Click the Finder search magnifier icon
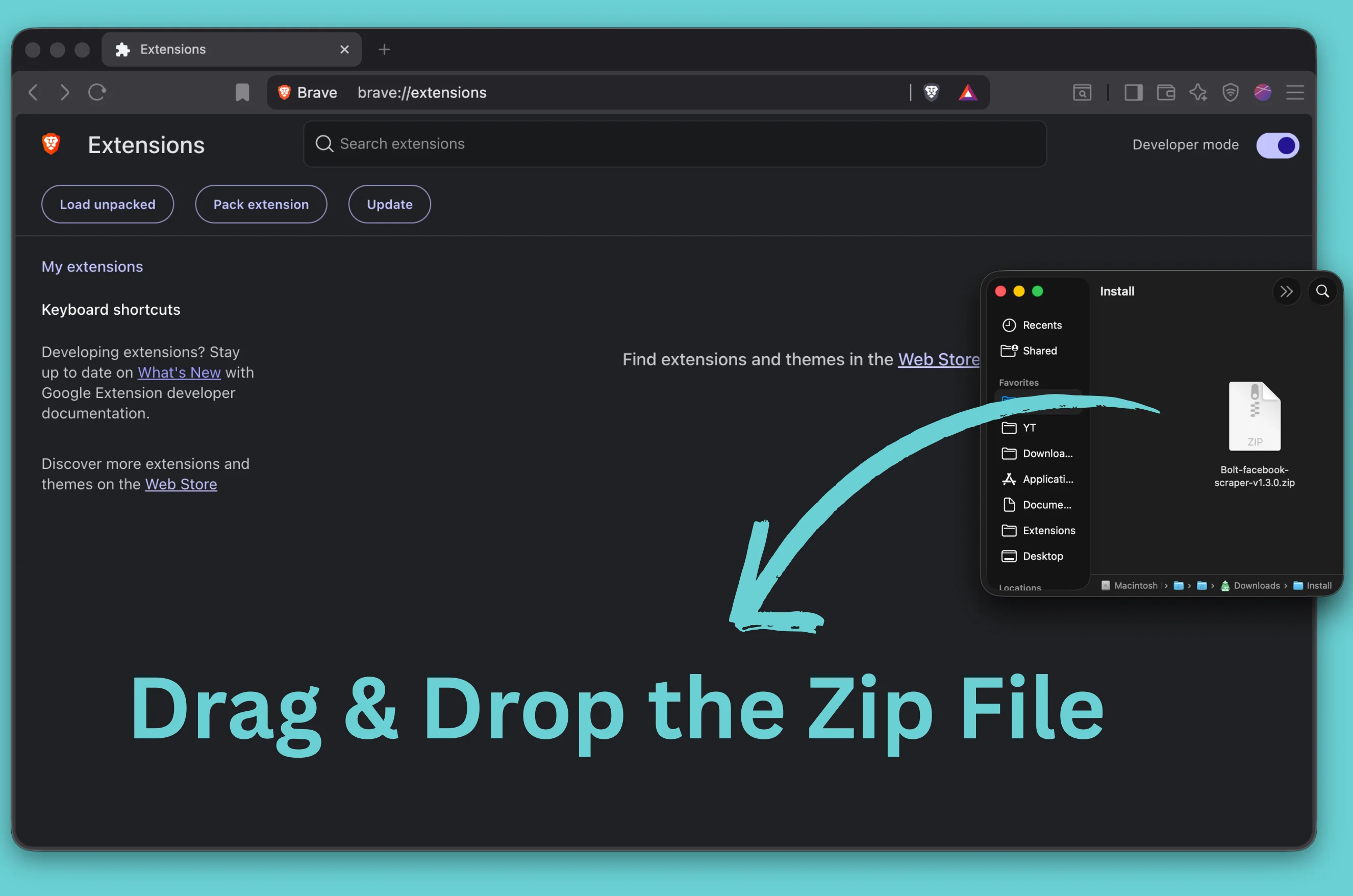 (x=1322, y=291)
